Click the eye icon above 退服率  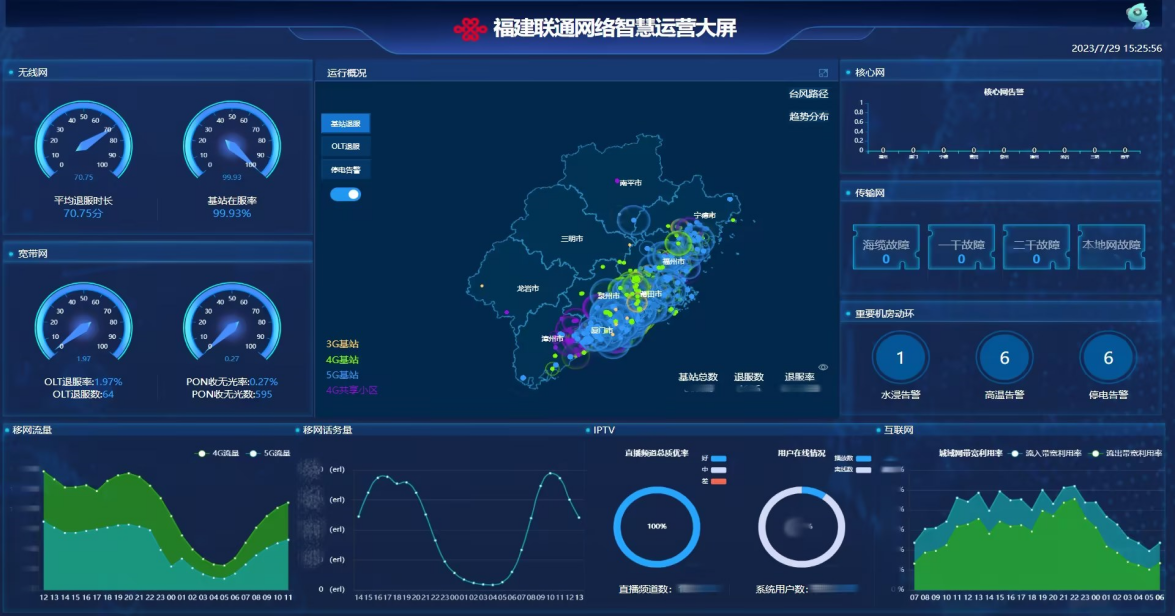point(823,367)
